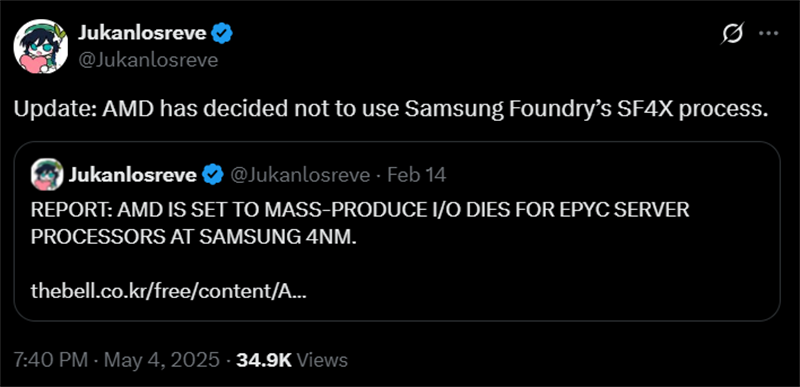Click the blue verified badge beside the main name

(222, 34)
